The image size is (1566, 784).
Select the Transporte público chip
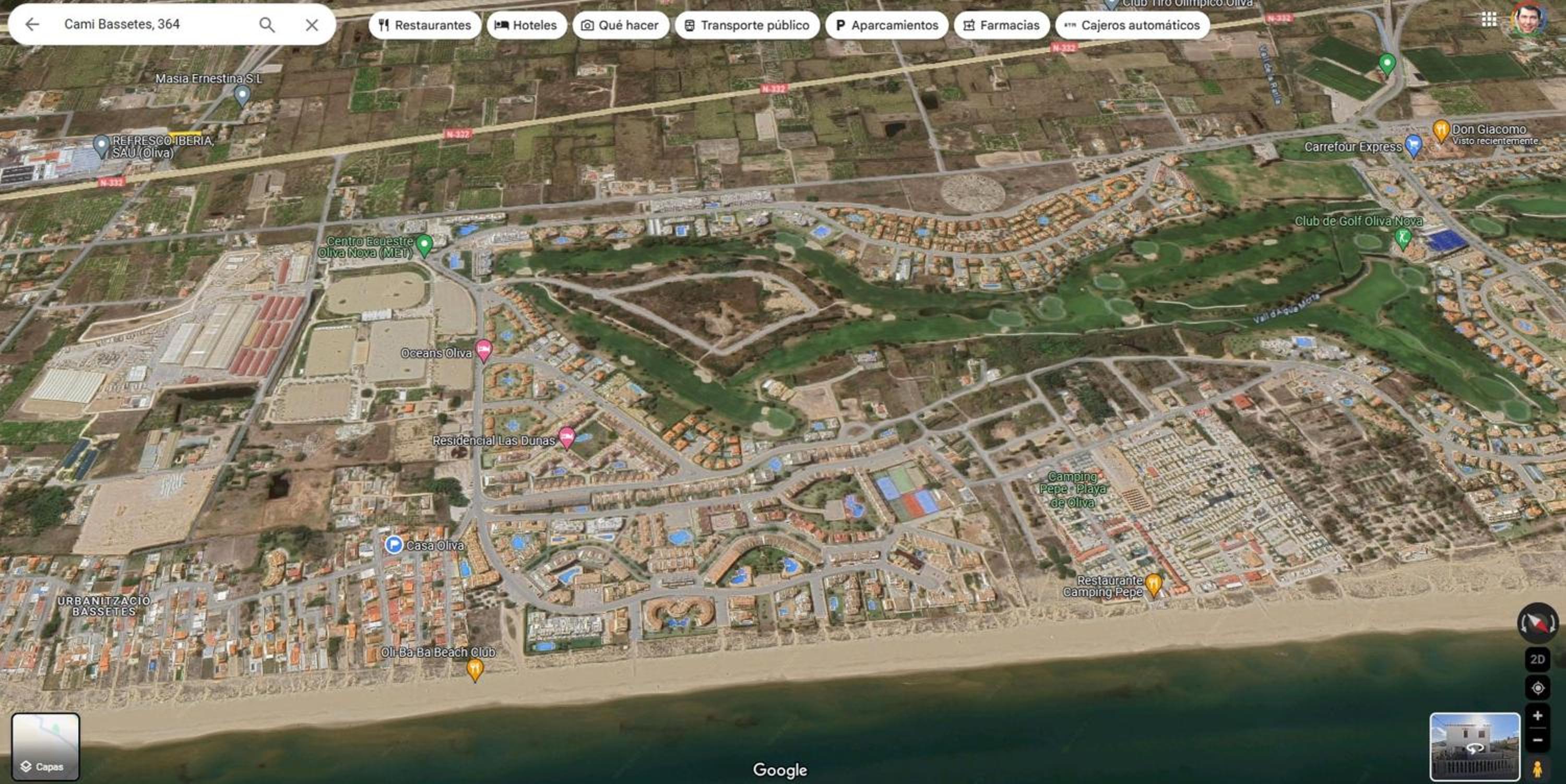pyautogui.click(x=747, y=25)
